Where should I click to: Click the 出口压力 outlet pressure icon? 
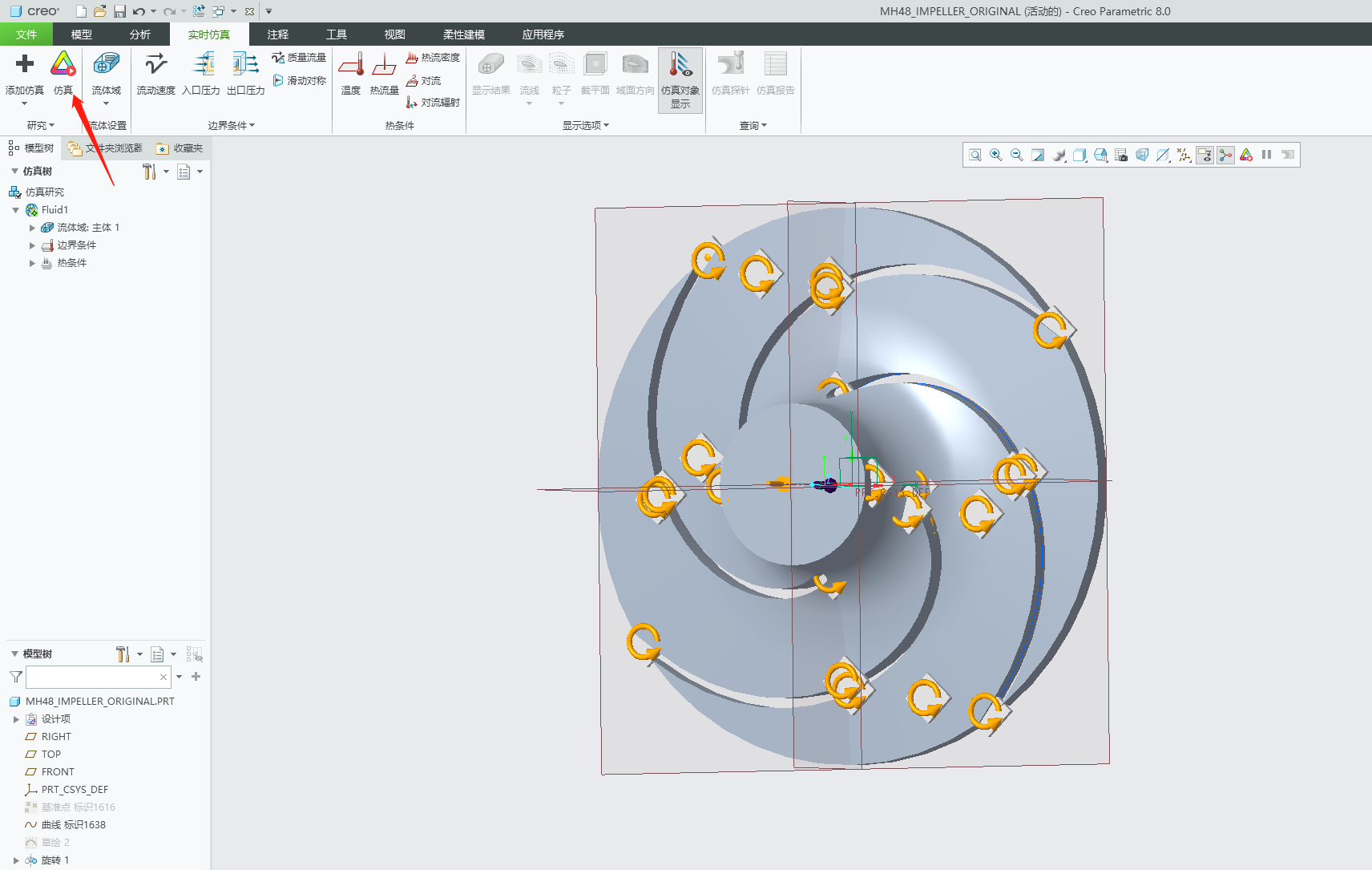click(245, 72)
